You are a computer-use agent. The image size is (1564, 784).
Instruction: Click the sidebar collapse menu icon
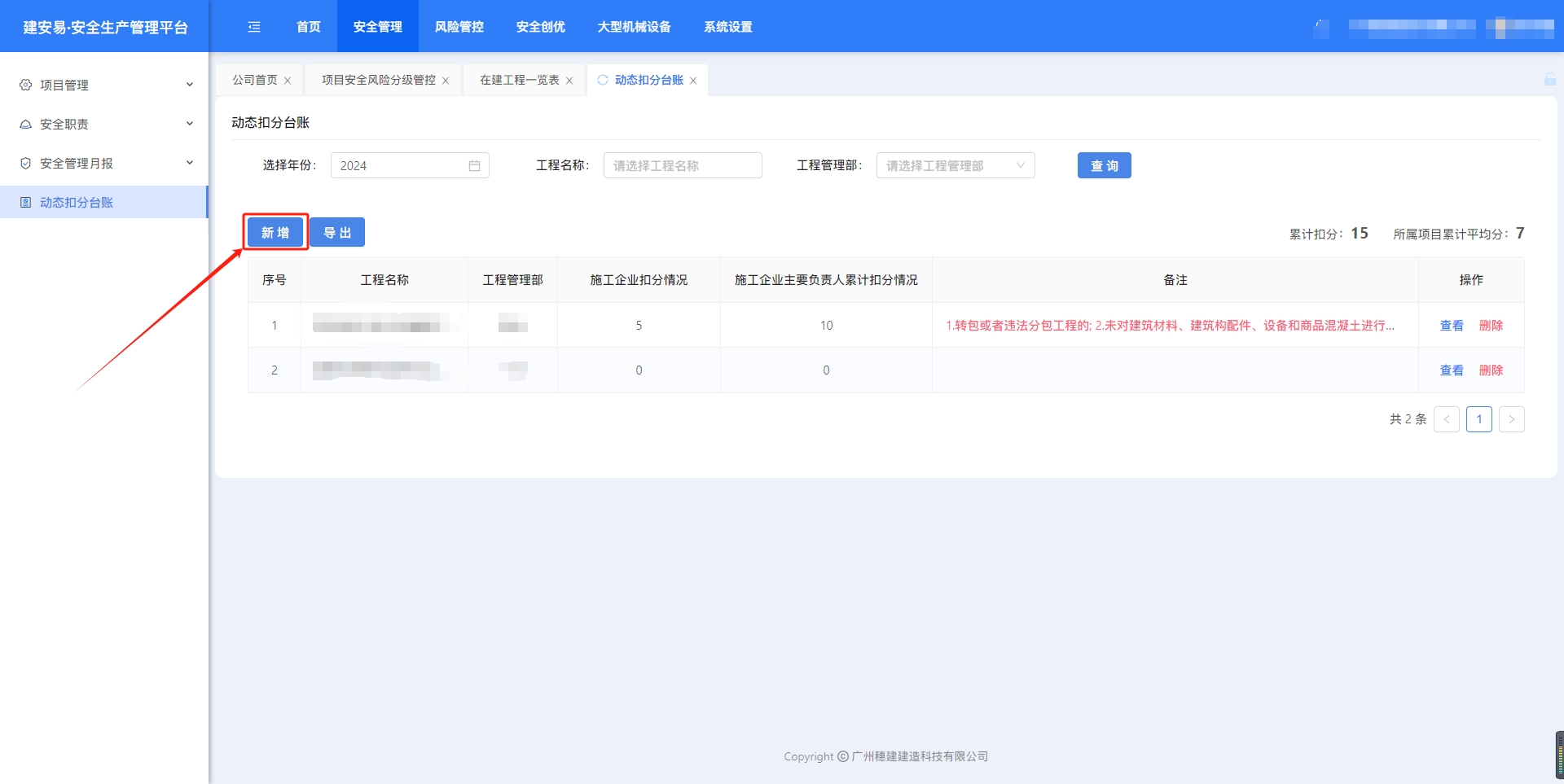click(x=254, y=27)
